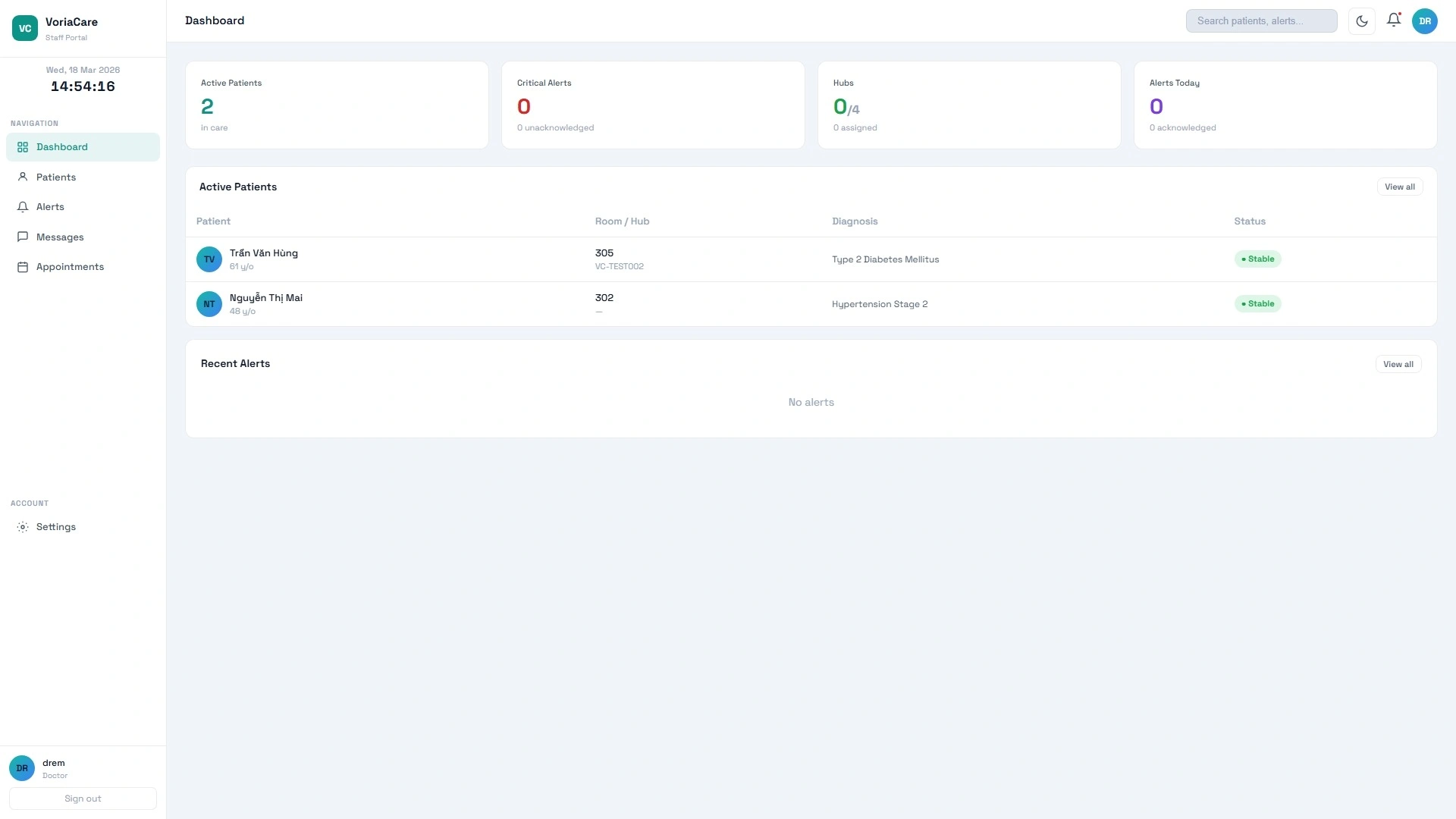The image size is (1456, 819).
Task: Open Alerts using the bell sidebar icon
Action: click(23, 206)
